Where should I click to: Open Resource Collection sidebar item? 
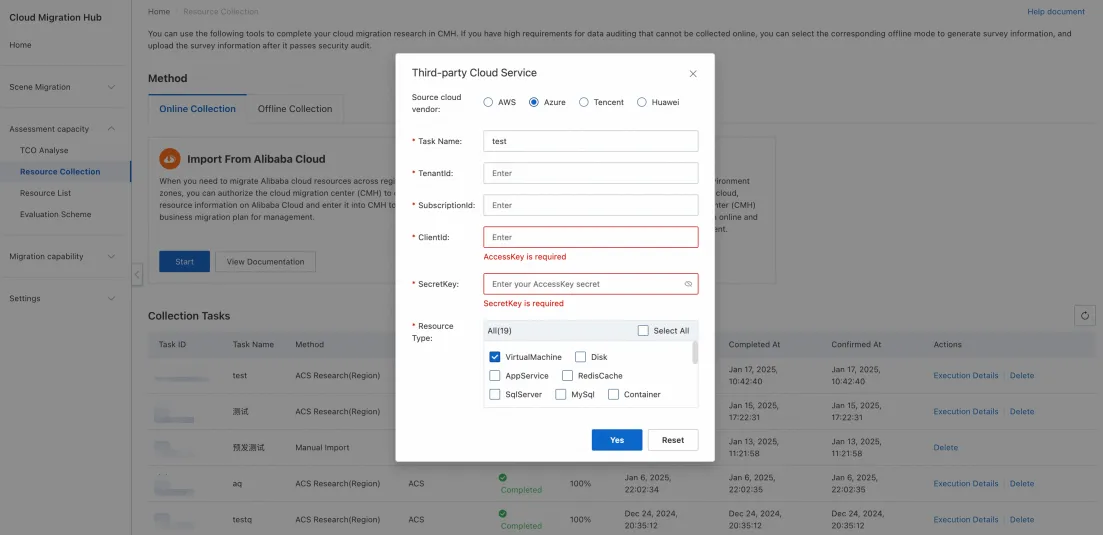click(x=65, y=172)
